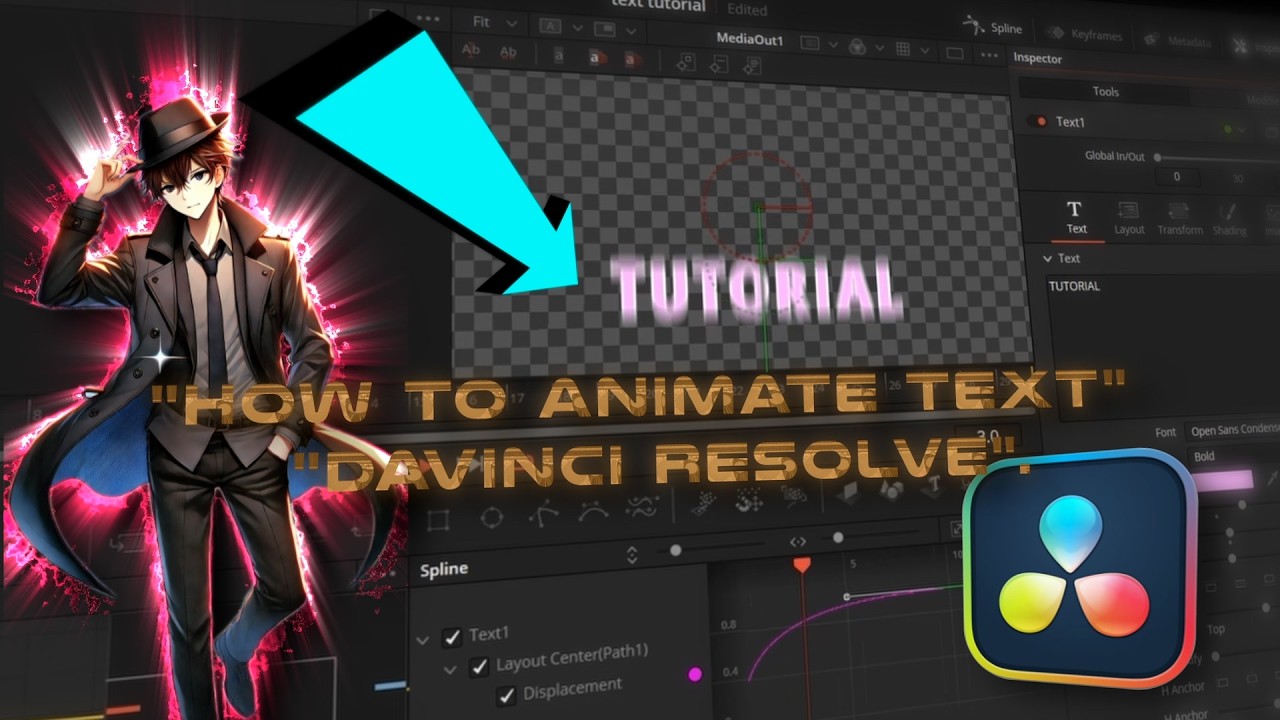Viewport: 1280px width, 720px height.
Task: Click the magenta Displacement curve color dot
Action: 695,675
